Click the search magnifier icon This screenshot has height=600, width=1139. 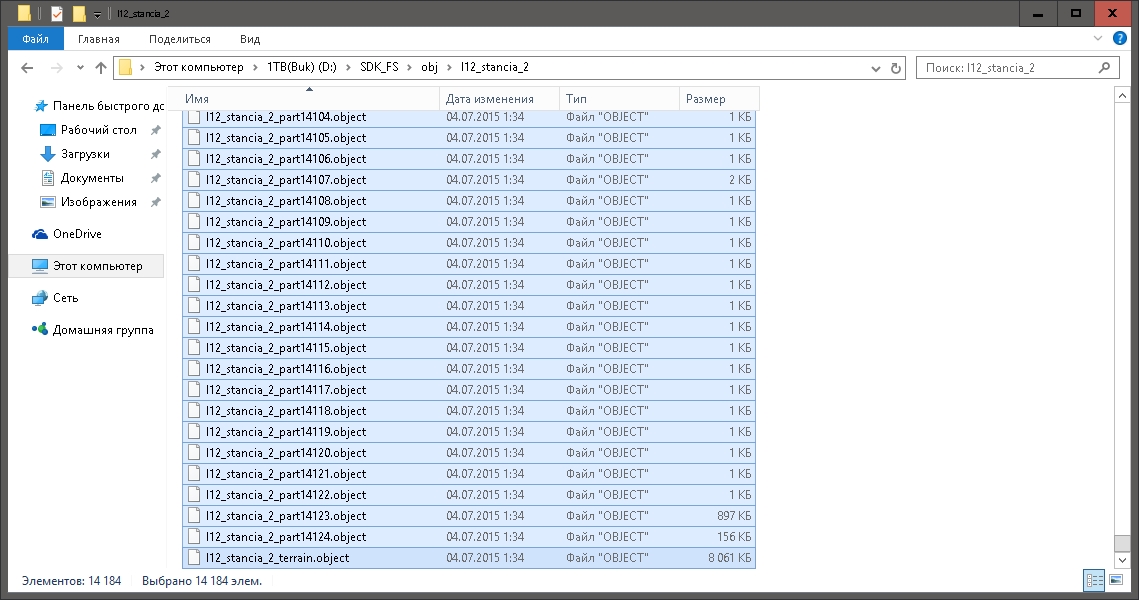coord(1104,68)
